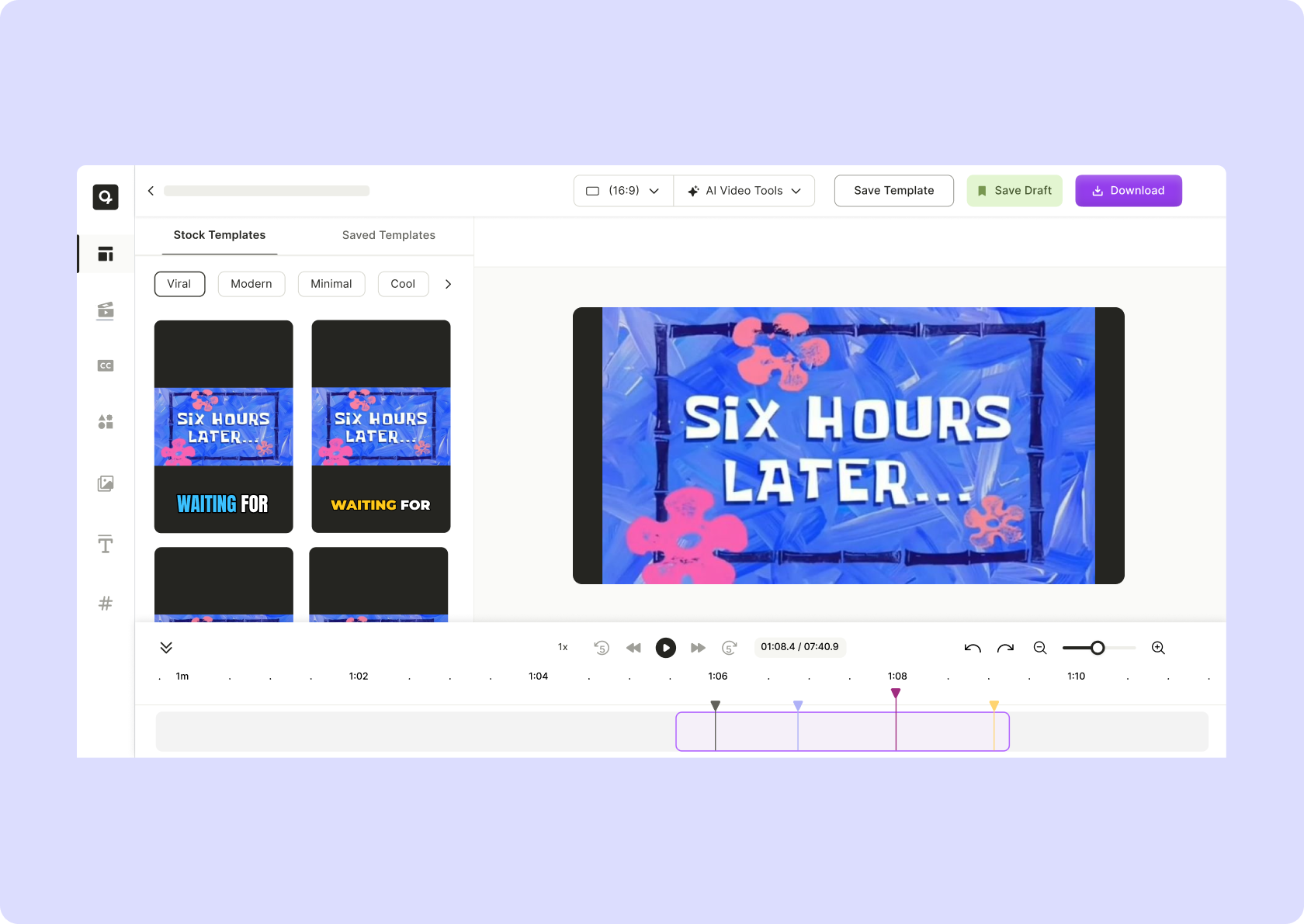
Task: Click the Save Template button
Action: pos(894,191)
